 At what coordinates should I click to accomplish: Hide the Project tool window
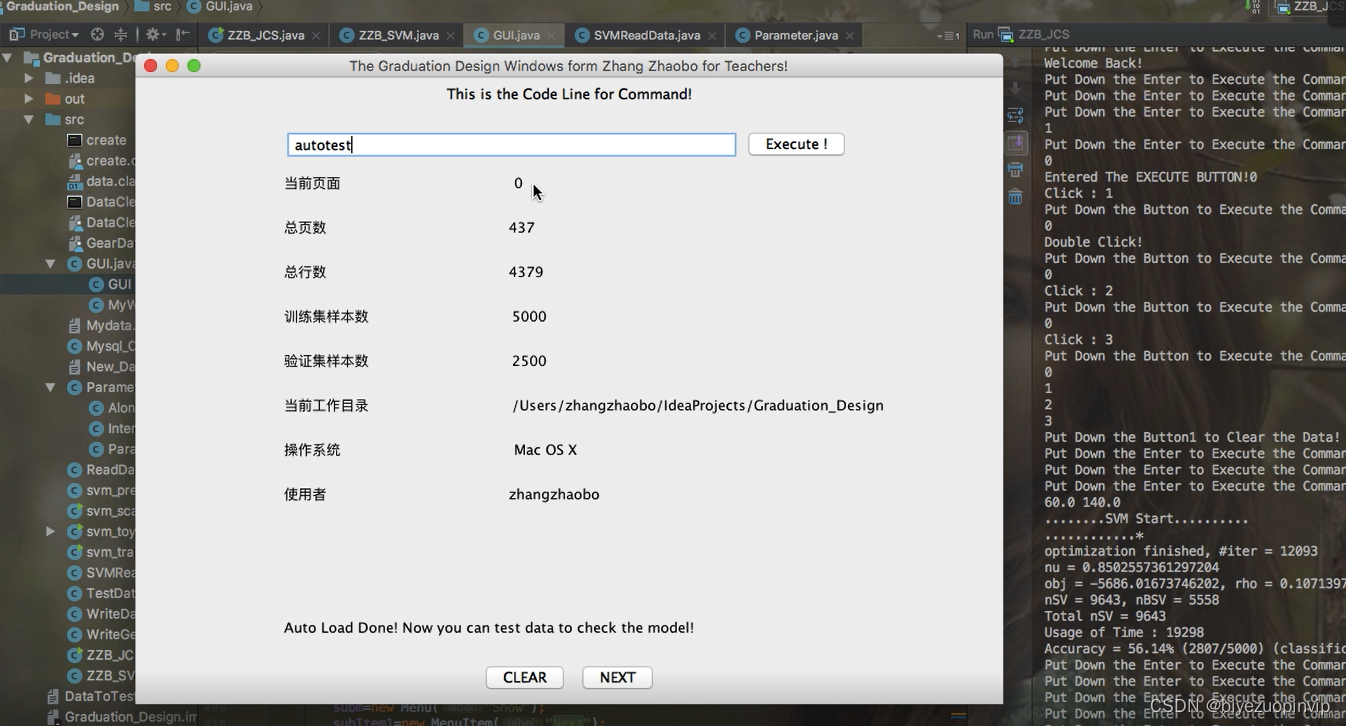pos(182,35)
